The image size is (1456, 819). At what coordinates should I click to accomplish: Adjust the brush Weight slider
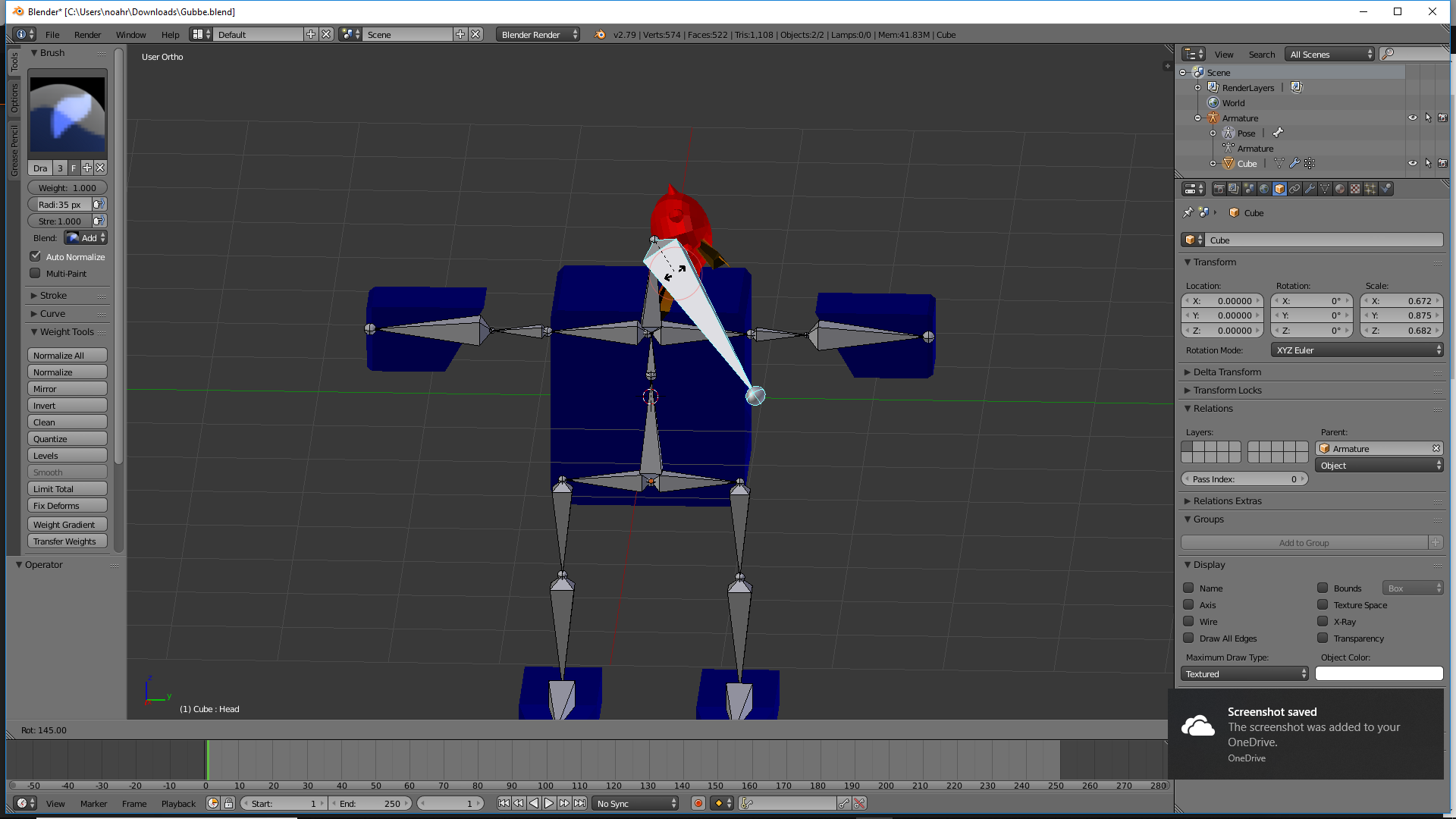67,187
